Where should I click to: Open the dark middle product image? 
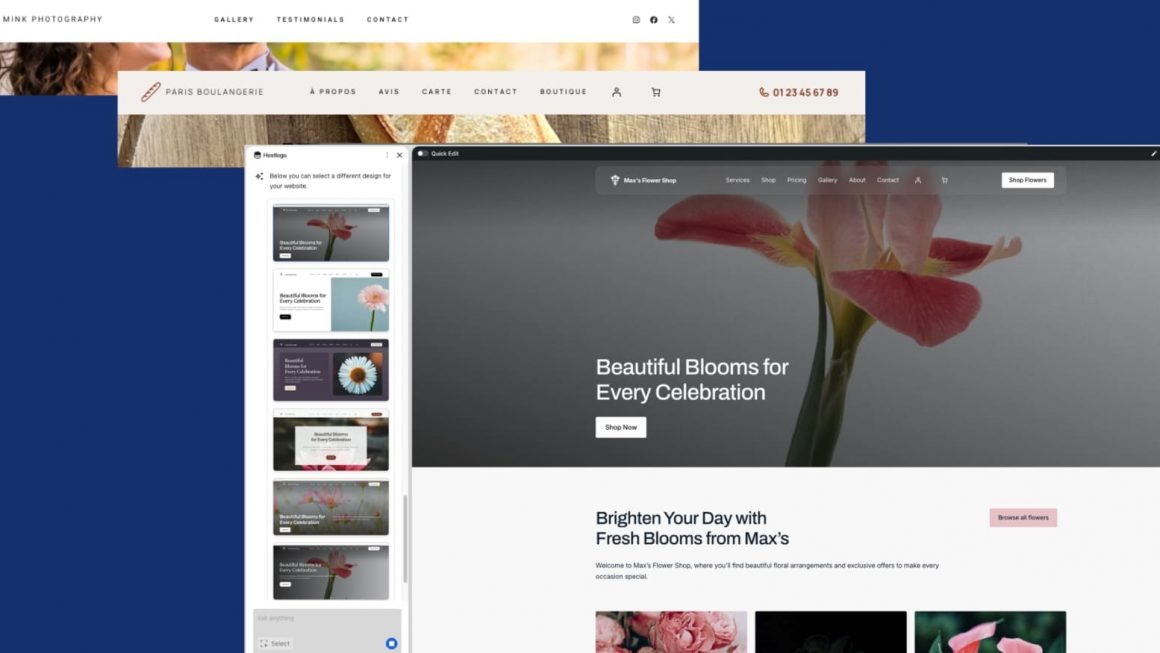(831, 632)
